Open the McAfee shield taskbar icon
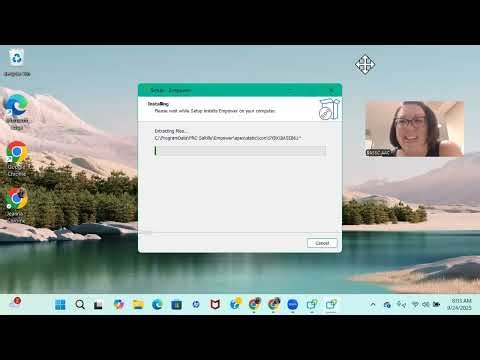480x360 pixels. point(215,304)
